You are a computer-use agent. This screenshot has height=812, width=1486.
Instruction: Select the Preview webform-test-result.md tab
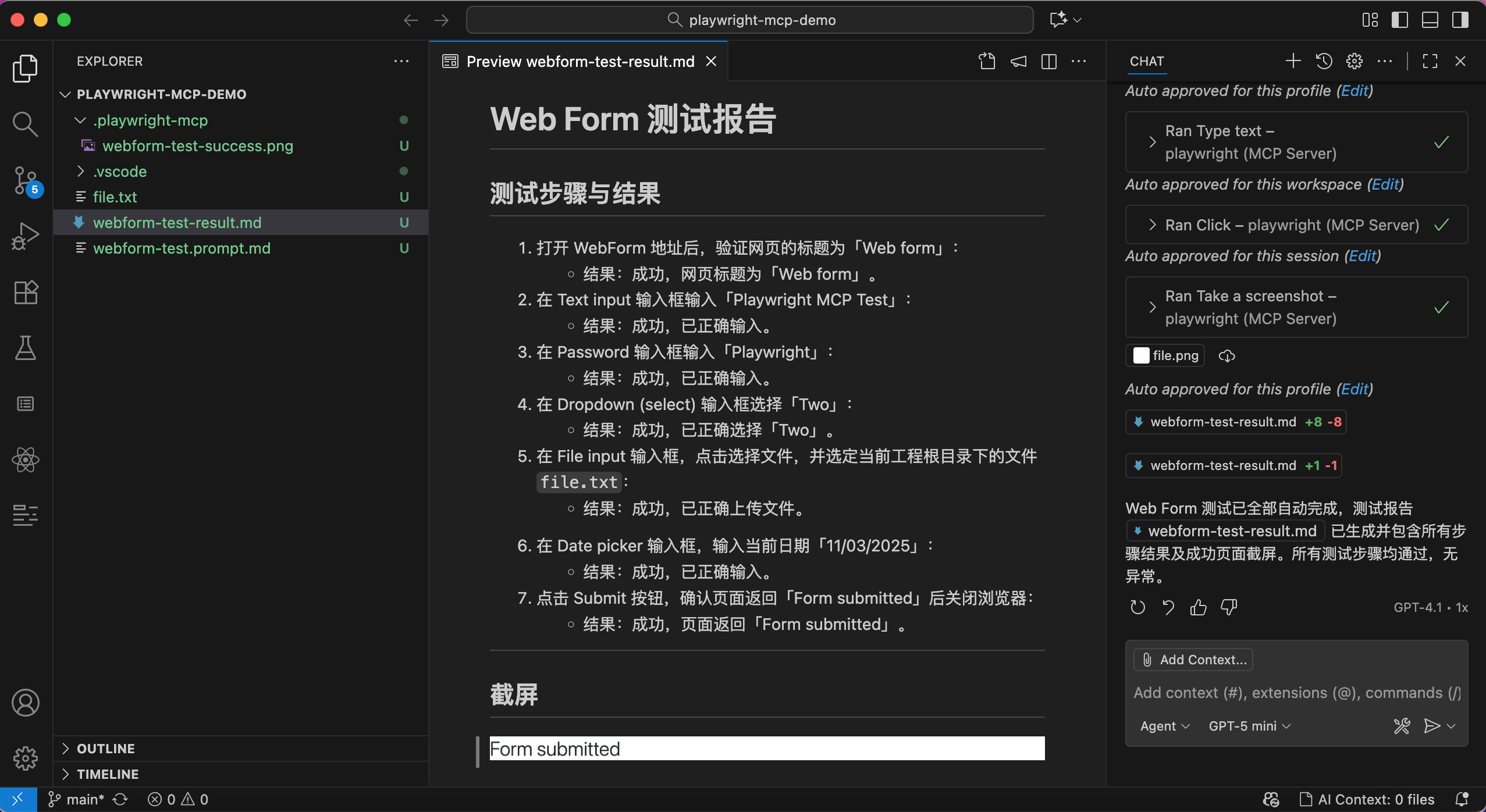pos(579,61)
